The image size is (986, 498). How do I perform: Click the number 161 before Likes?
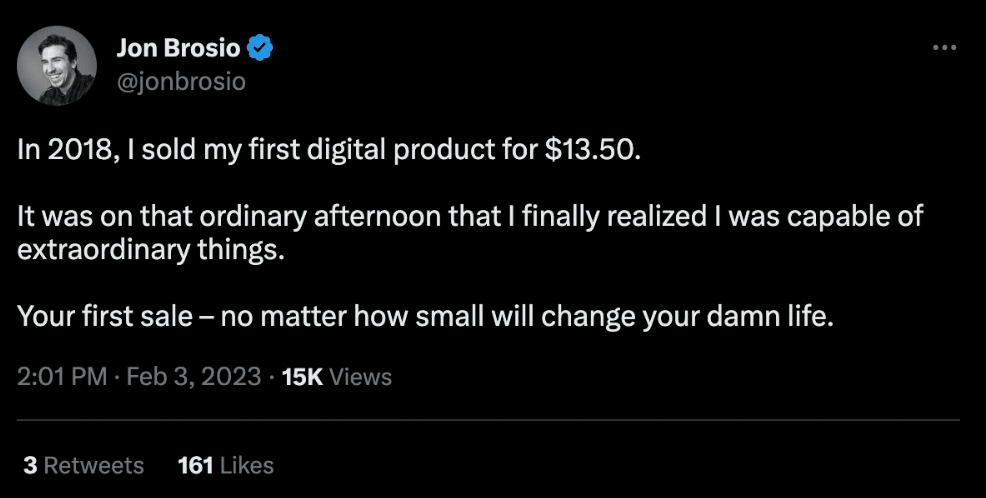point(196,465)
